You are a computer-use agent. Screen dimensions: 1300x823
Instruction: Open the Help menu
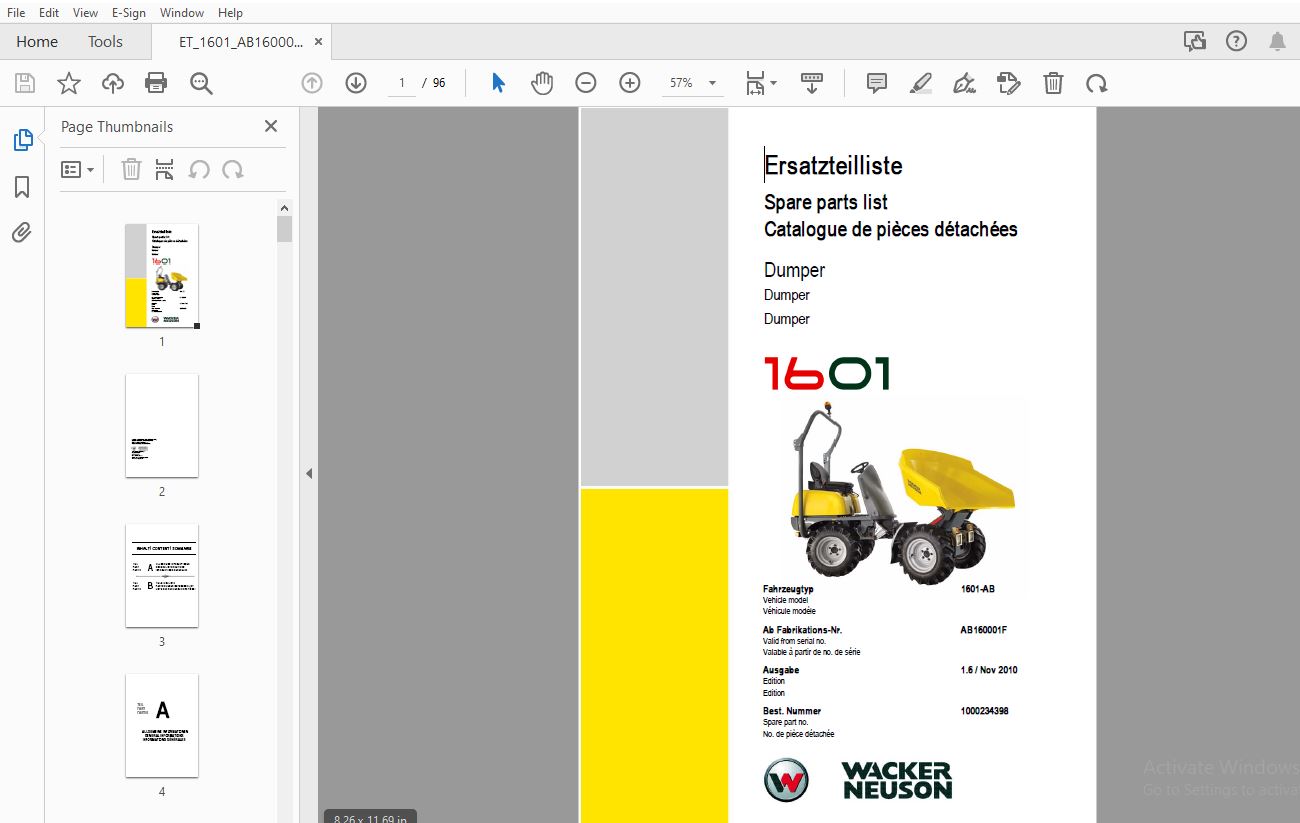pos(230,13)
